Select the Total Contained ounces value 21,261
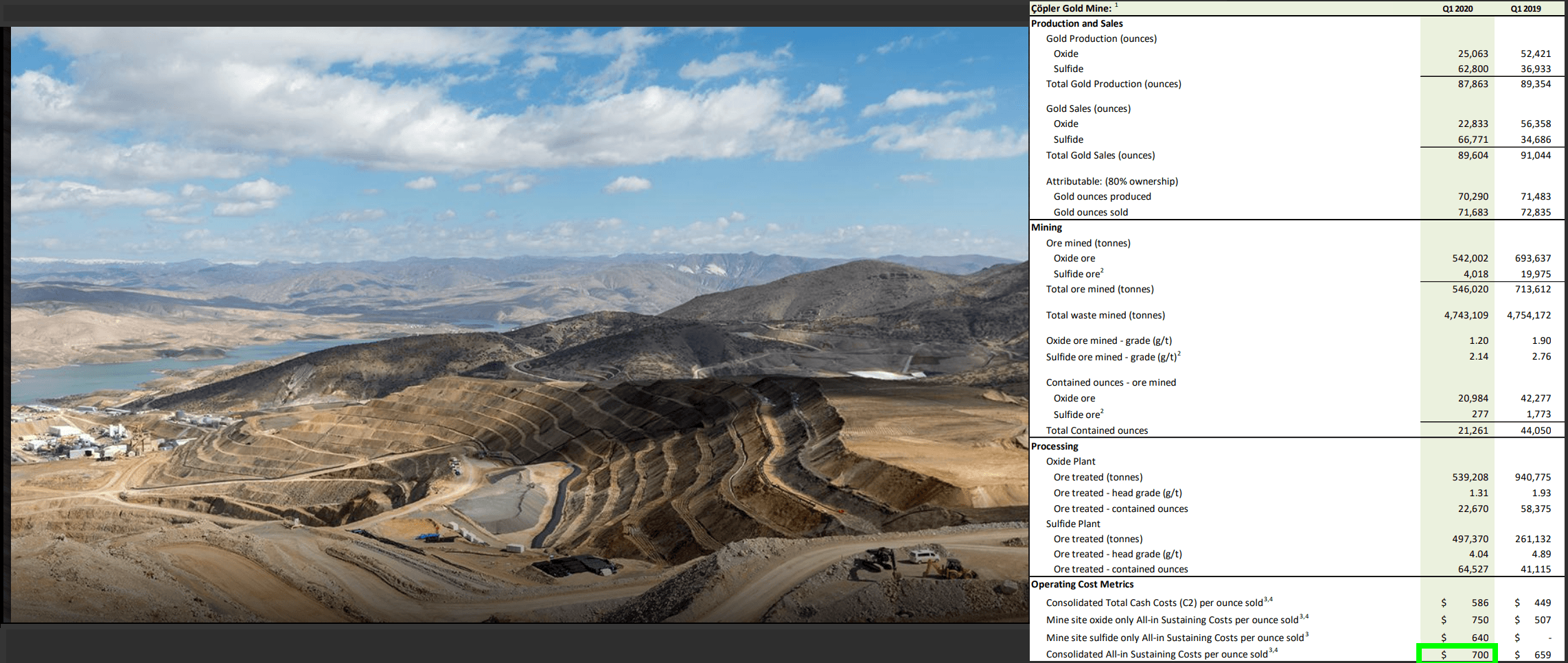 click(x=1473, y=430)
